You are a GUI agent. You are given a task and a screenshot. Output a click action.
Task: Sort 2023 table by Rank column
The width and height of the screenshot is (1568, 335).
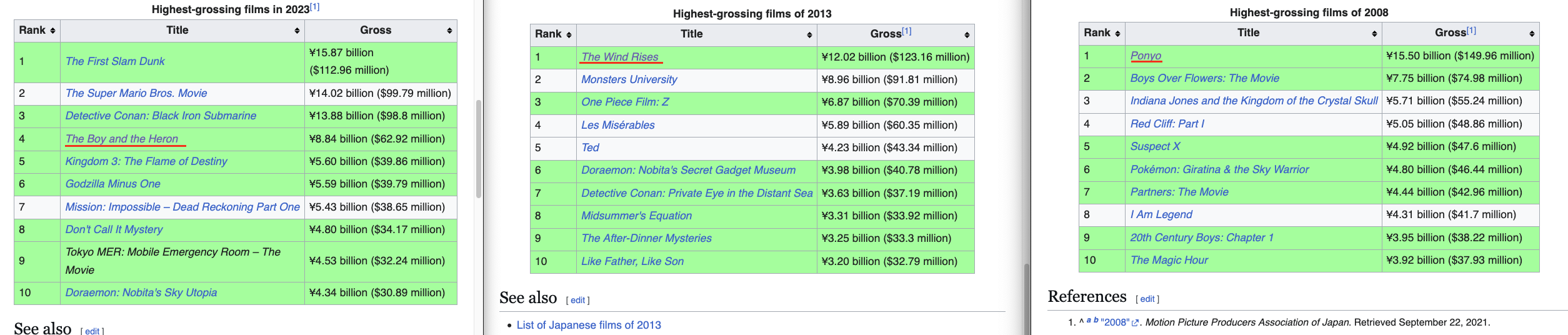(x=37, y=31)
